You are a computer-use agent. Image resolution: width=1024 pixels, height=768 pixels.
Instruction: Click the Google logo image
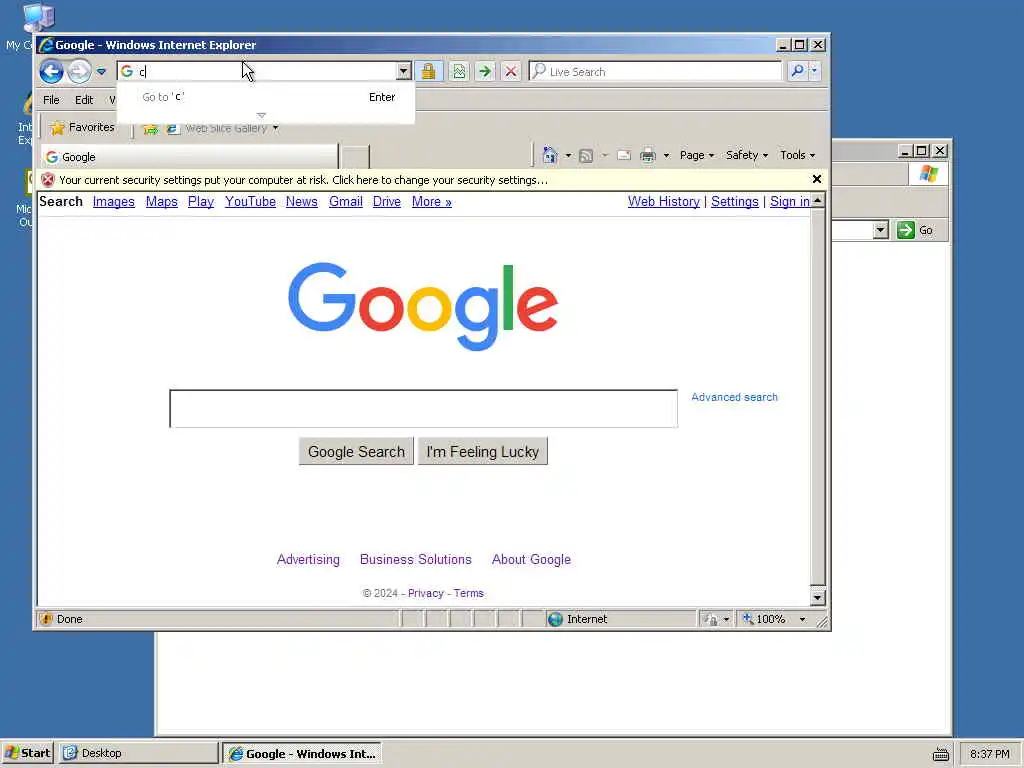coord(423,306)
